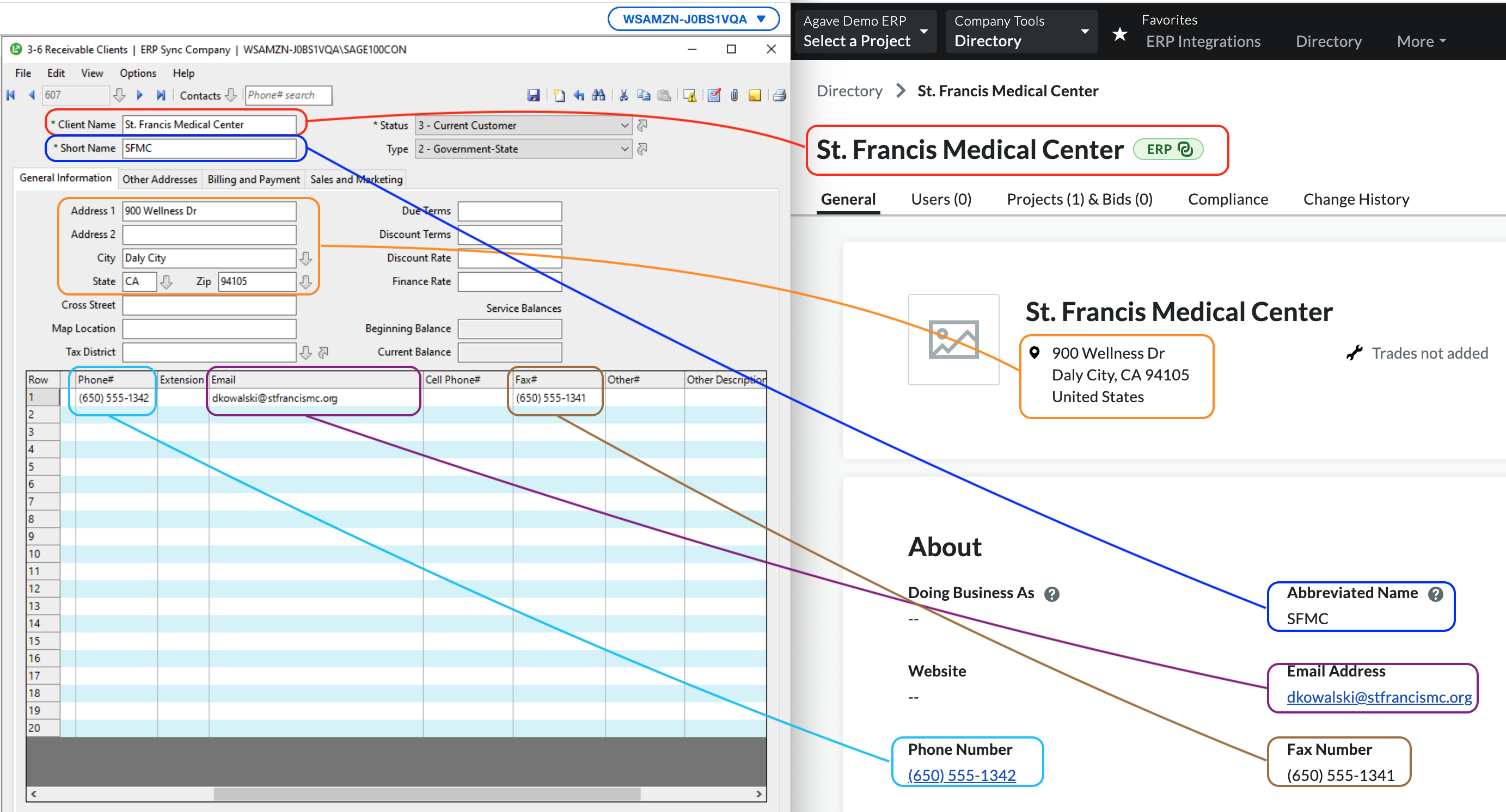Click the Save floppy disk toolbar icon

click(532, 95)
